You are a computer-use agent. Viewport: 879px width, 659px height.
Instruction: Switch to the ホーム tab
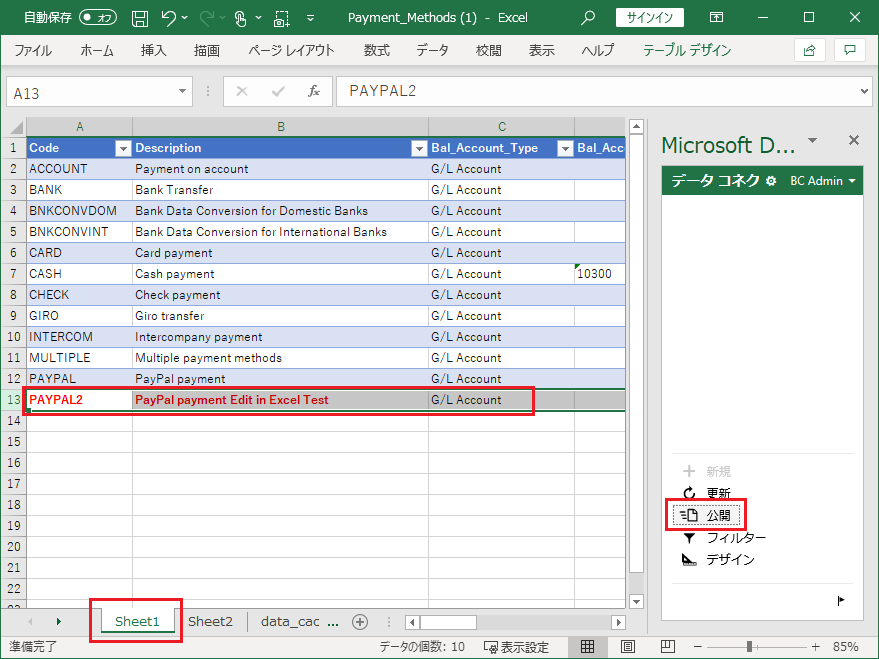(96, 50)
